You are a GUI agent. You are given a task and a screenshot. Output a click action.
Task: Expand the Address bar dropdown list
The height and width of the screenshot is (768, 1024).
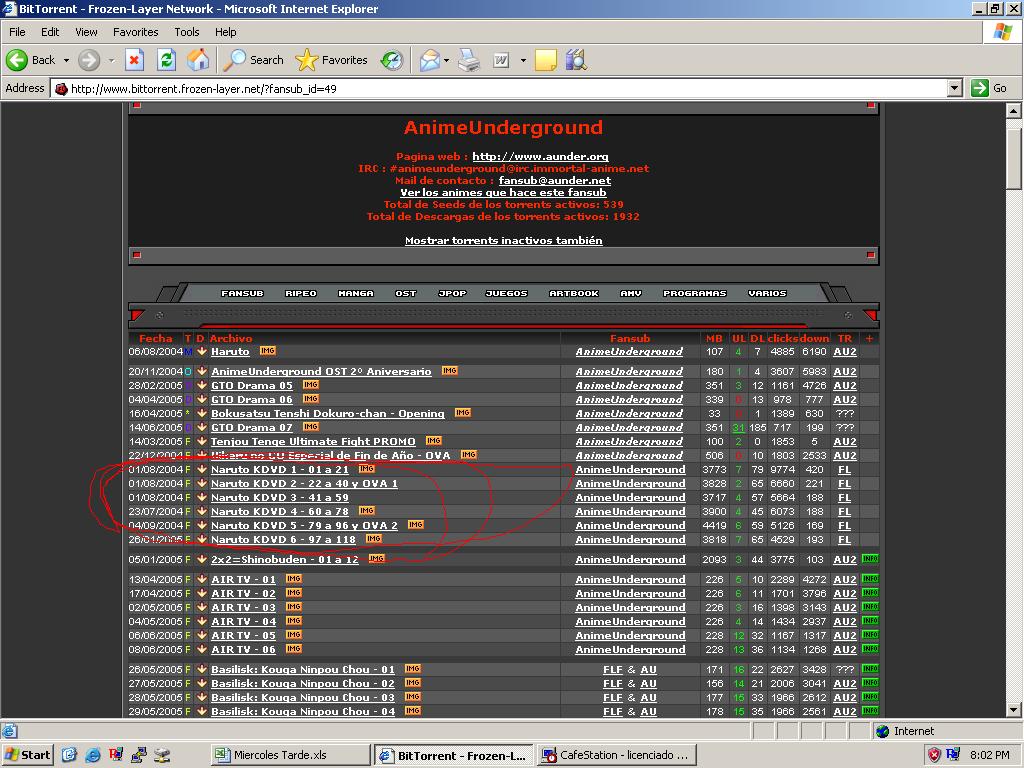[955, 88]
